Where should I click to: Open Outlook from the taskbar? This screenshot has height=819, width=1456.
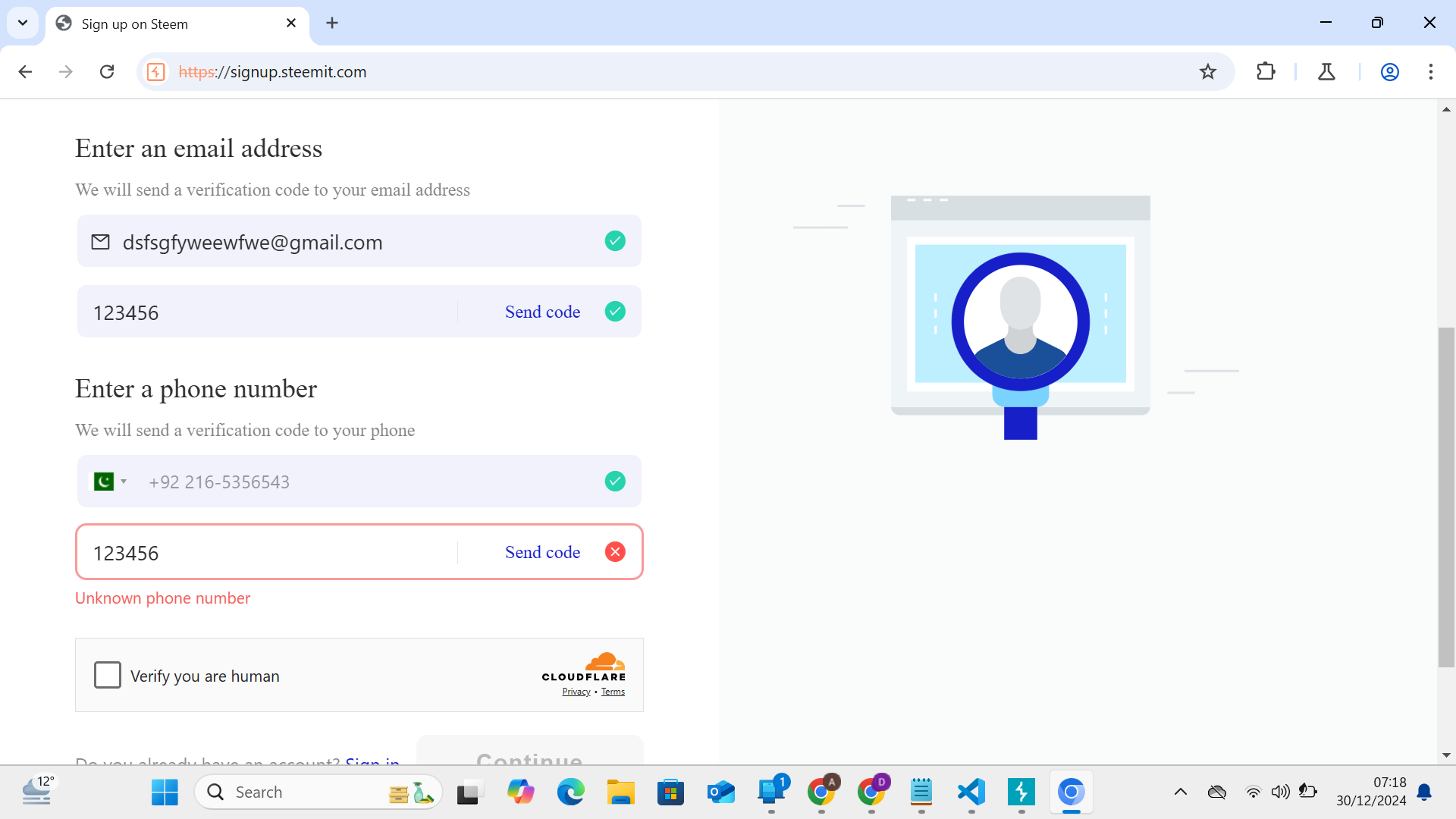[721, 792]
